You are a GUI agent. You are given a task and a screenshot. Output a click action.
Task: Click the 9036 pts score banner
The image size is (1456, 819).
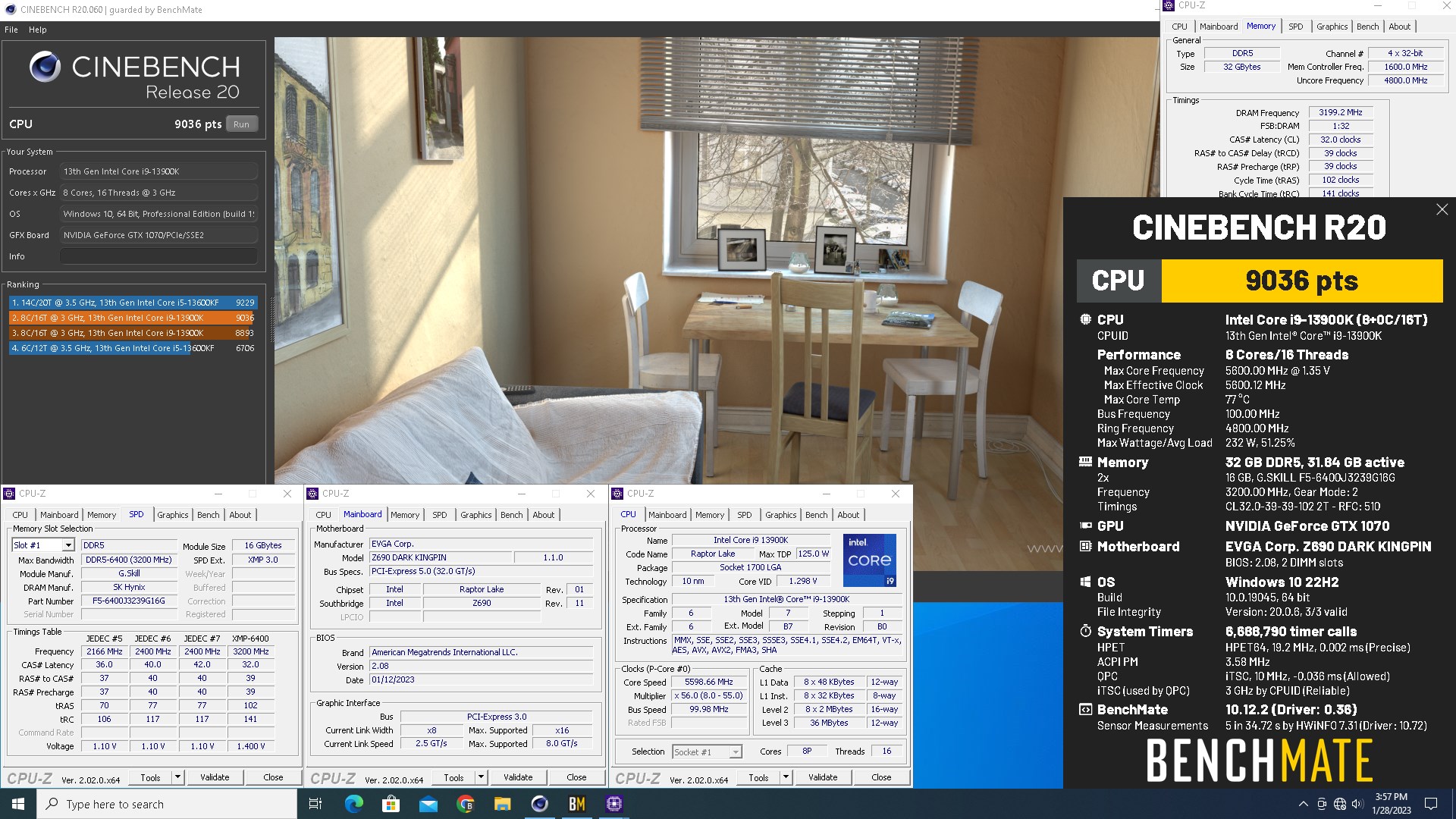click(1301, 281)
